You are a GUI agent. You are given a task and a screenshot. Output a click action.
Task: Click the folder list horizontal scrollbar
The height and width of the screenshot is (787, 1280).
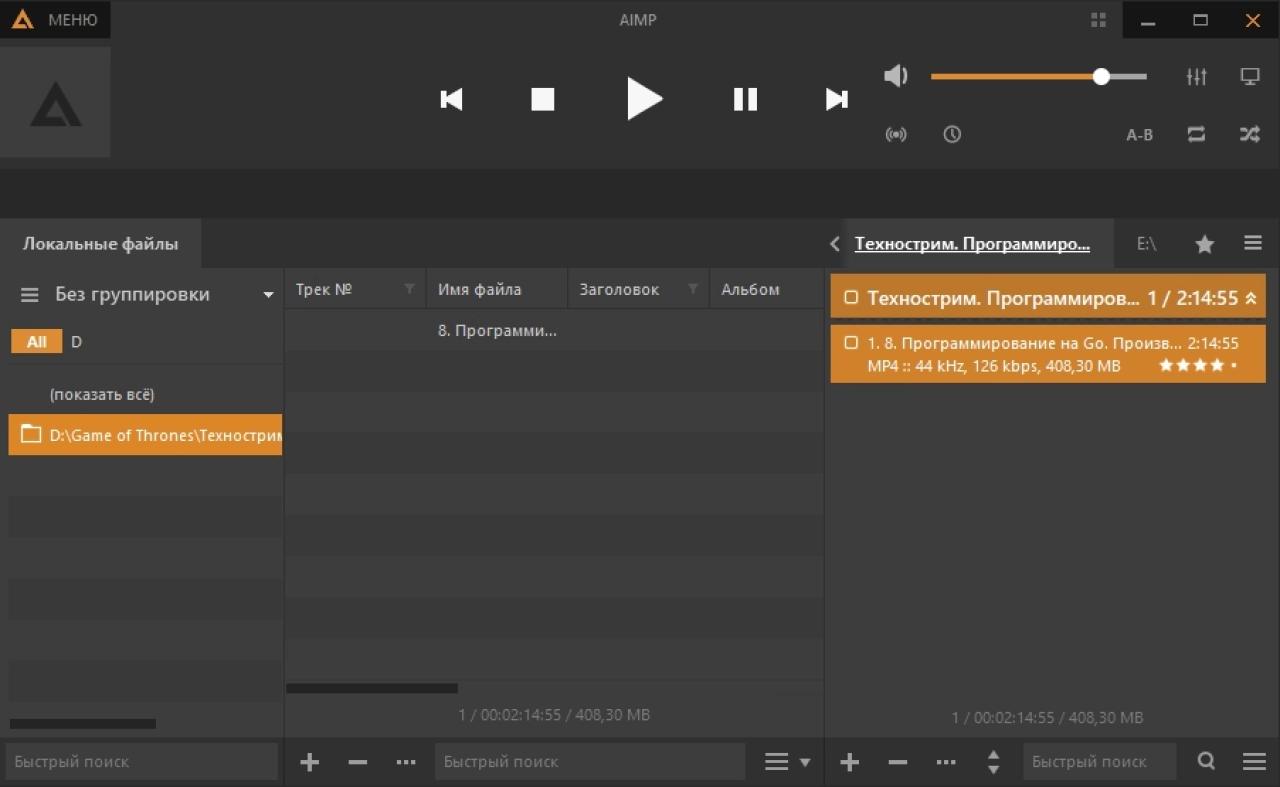click(x=83, y=723)
